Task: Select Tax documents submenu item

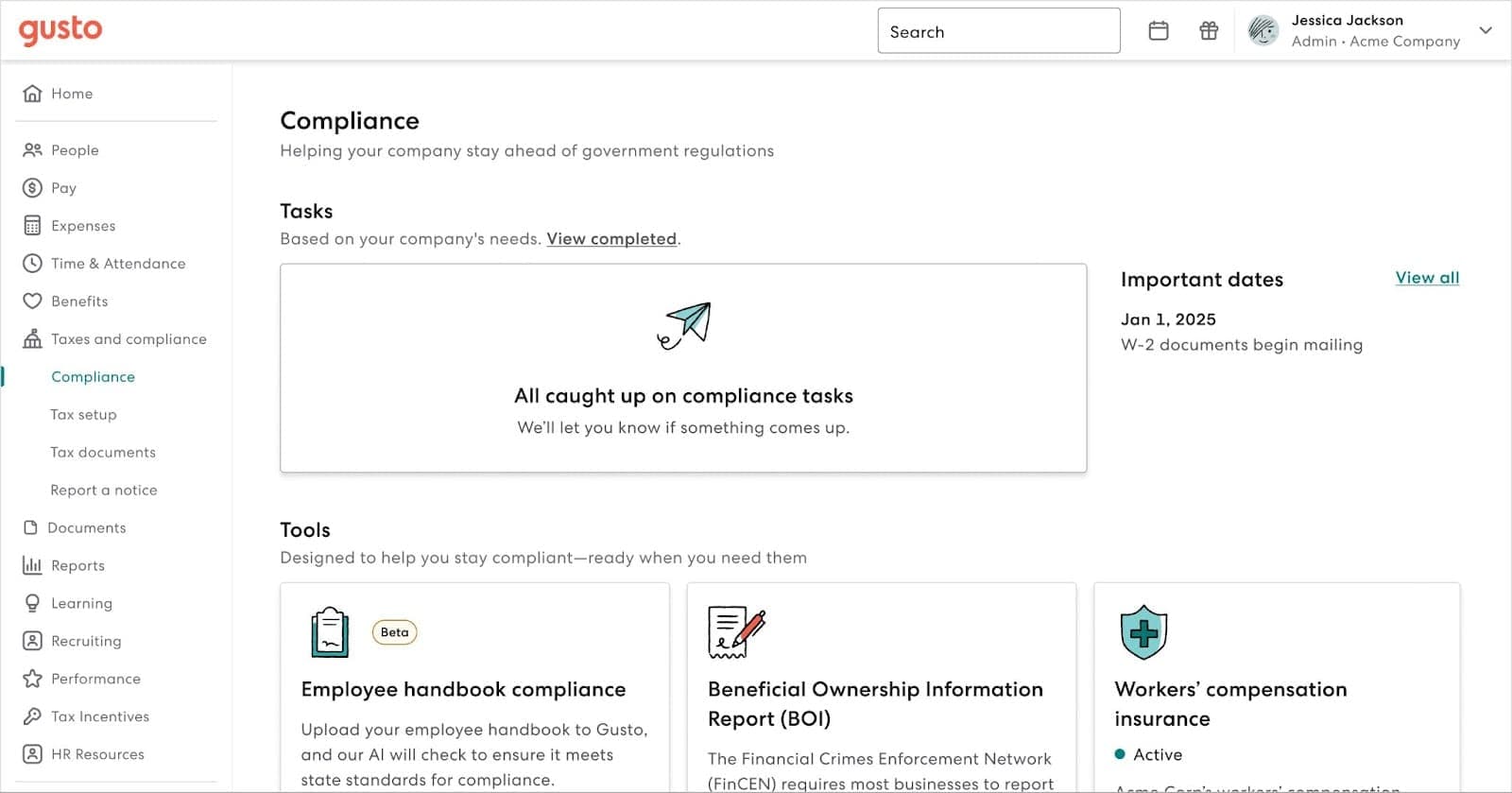Action: click(103, 453)
